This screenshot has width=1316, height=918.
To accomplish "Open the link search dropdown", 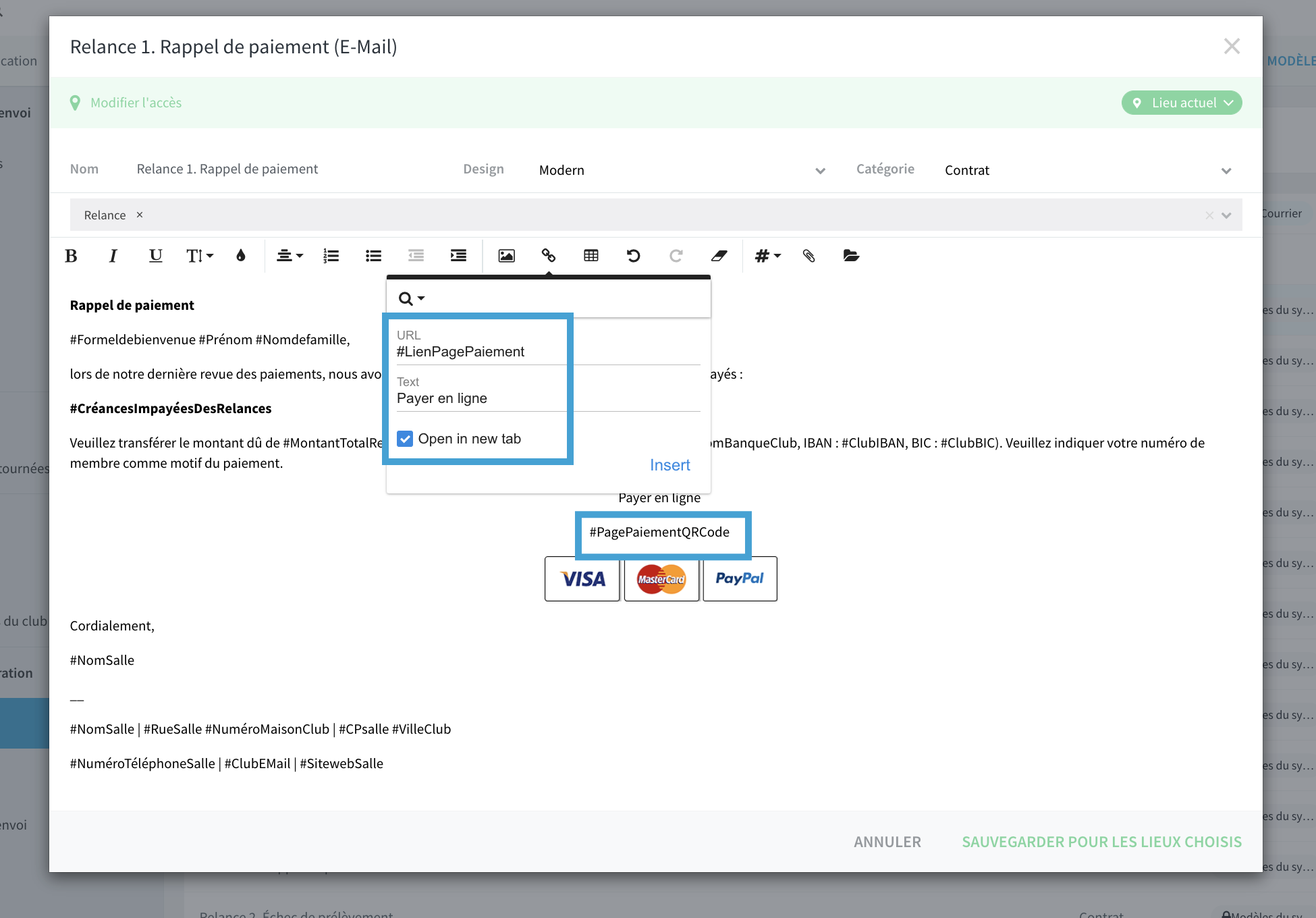I will point(412,298).
